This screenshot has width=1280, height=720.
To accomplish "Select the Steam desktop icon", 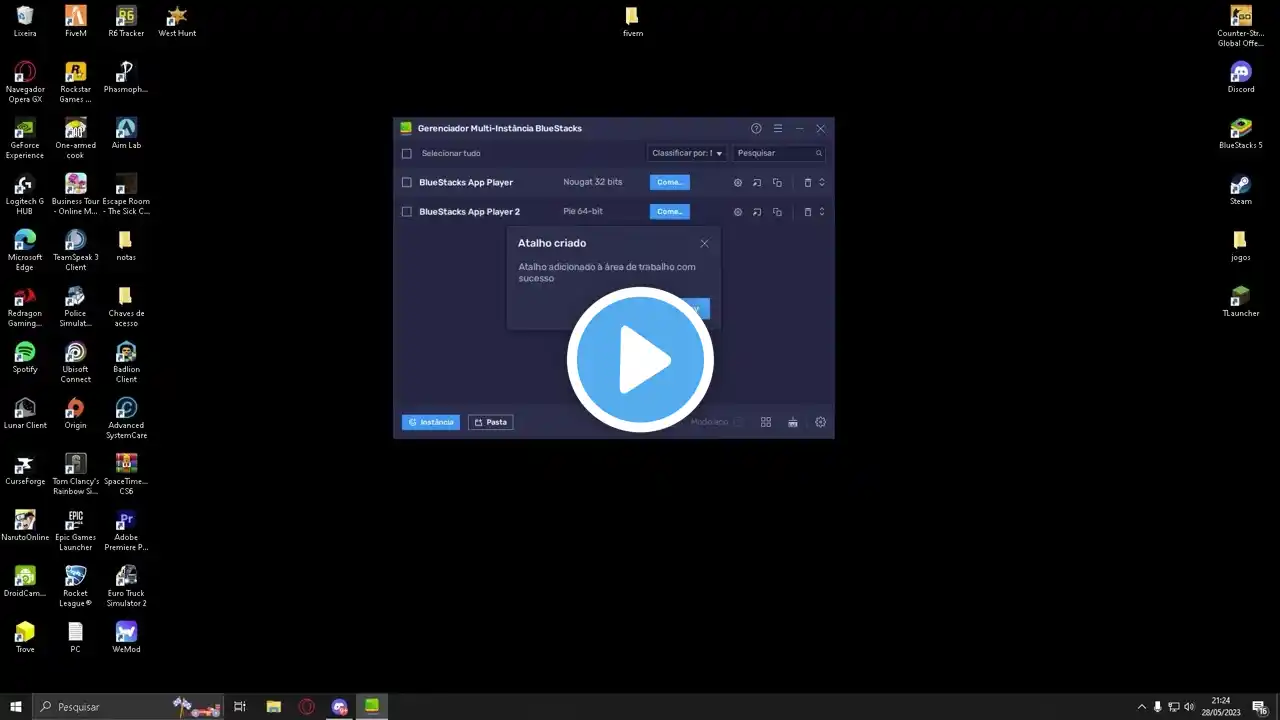I will (x=1241, y=189).
